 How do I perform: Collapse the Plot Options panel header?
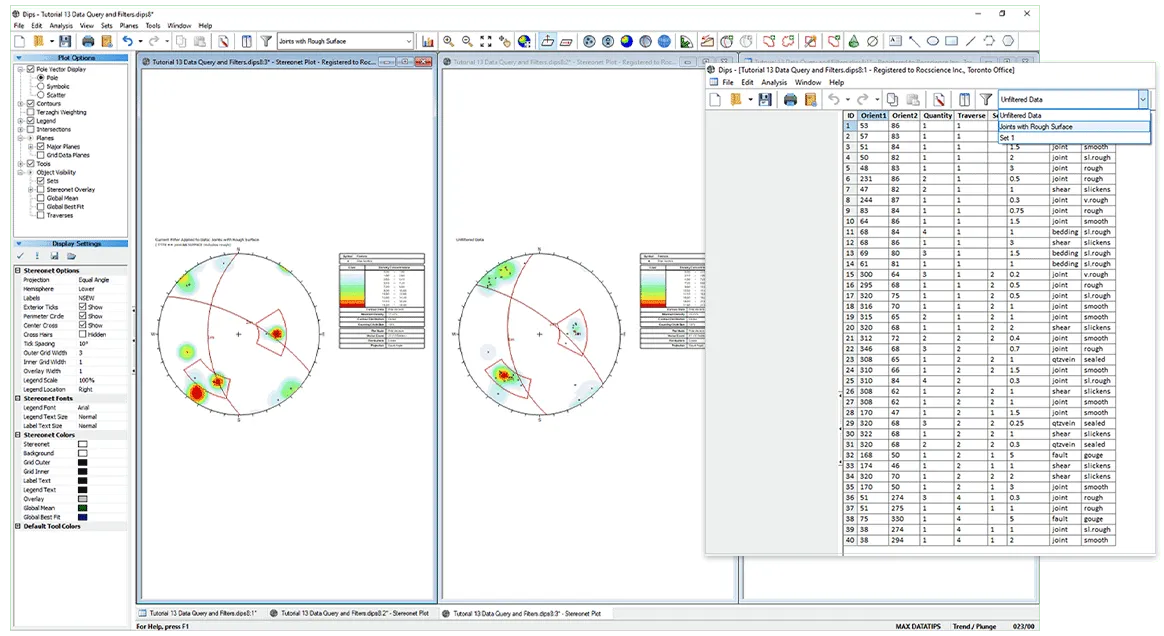coord(71,57)
